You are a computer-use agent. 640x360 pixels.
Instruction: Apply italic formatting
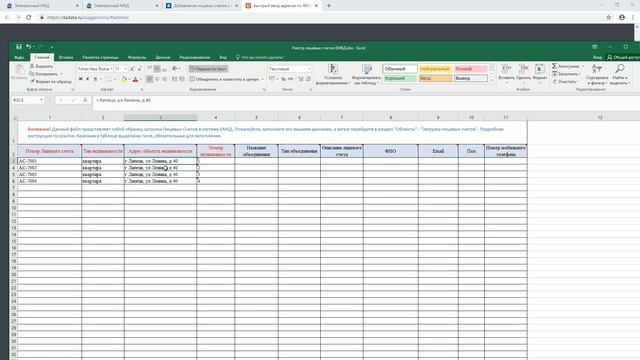click(x=88, y=79)
